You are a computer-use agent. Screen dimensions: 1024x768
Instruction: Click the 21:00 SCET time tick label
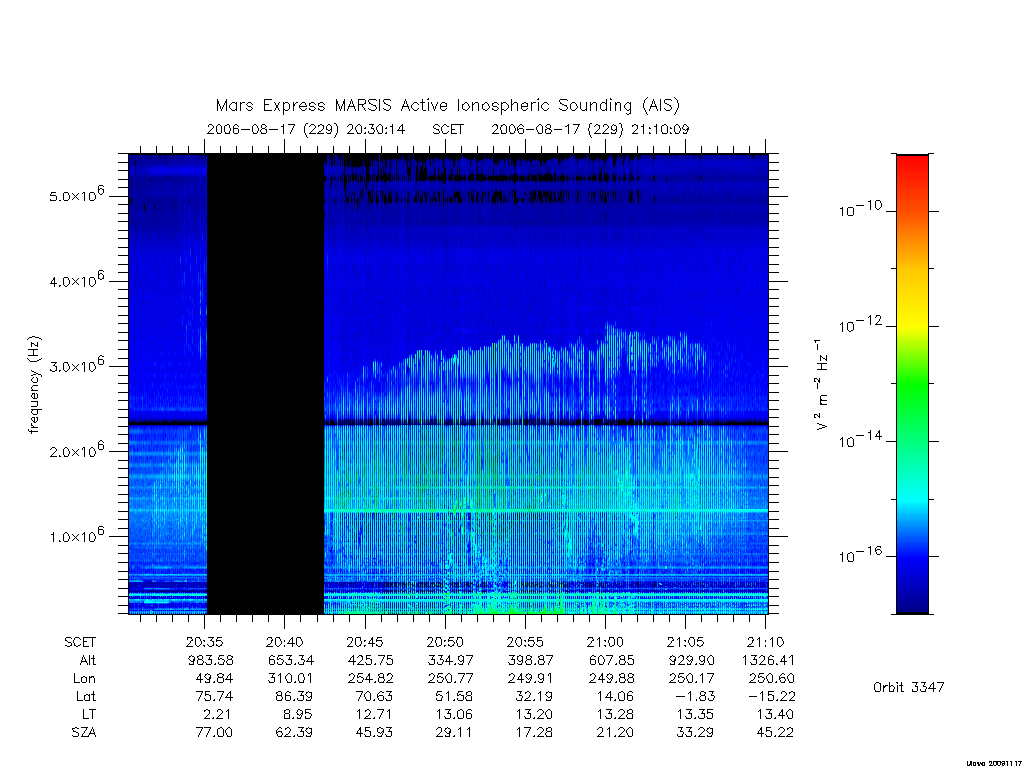605,642
